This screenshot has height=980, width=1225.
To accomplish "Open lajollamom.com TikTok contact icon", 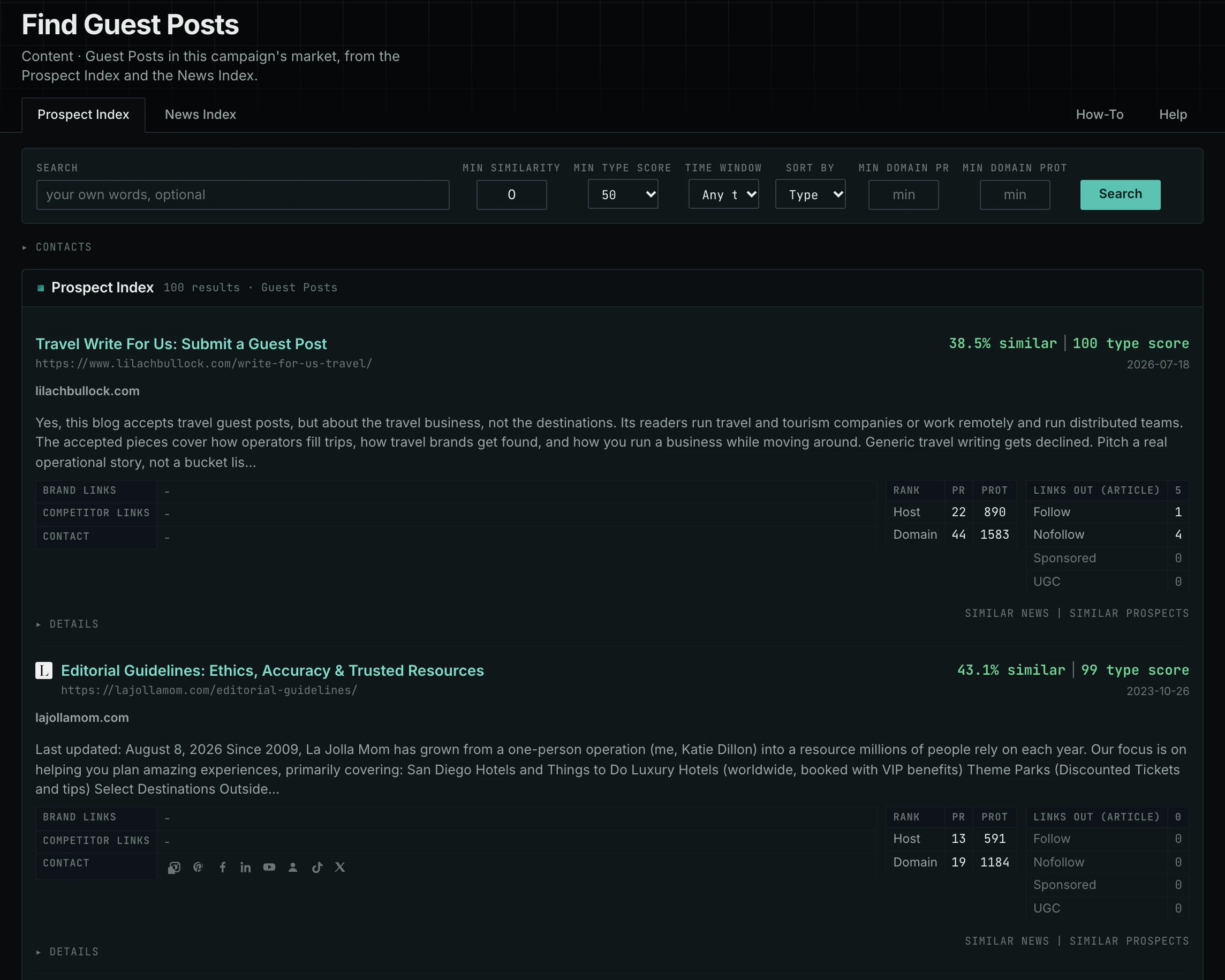I will point(317,867).
